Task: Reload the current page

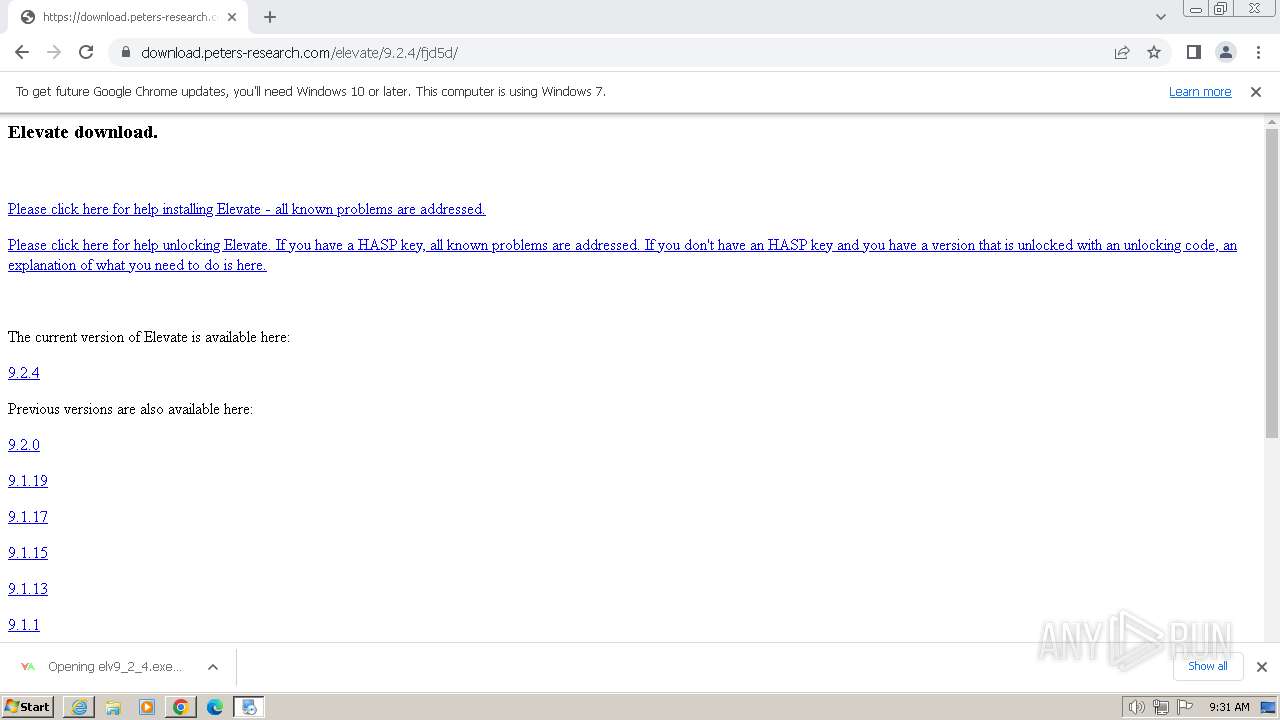Action: (x=86, y=52)
